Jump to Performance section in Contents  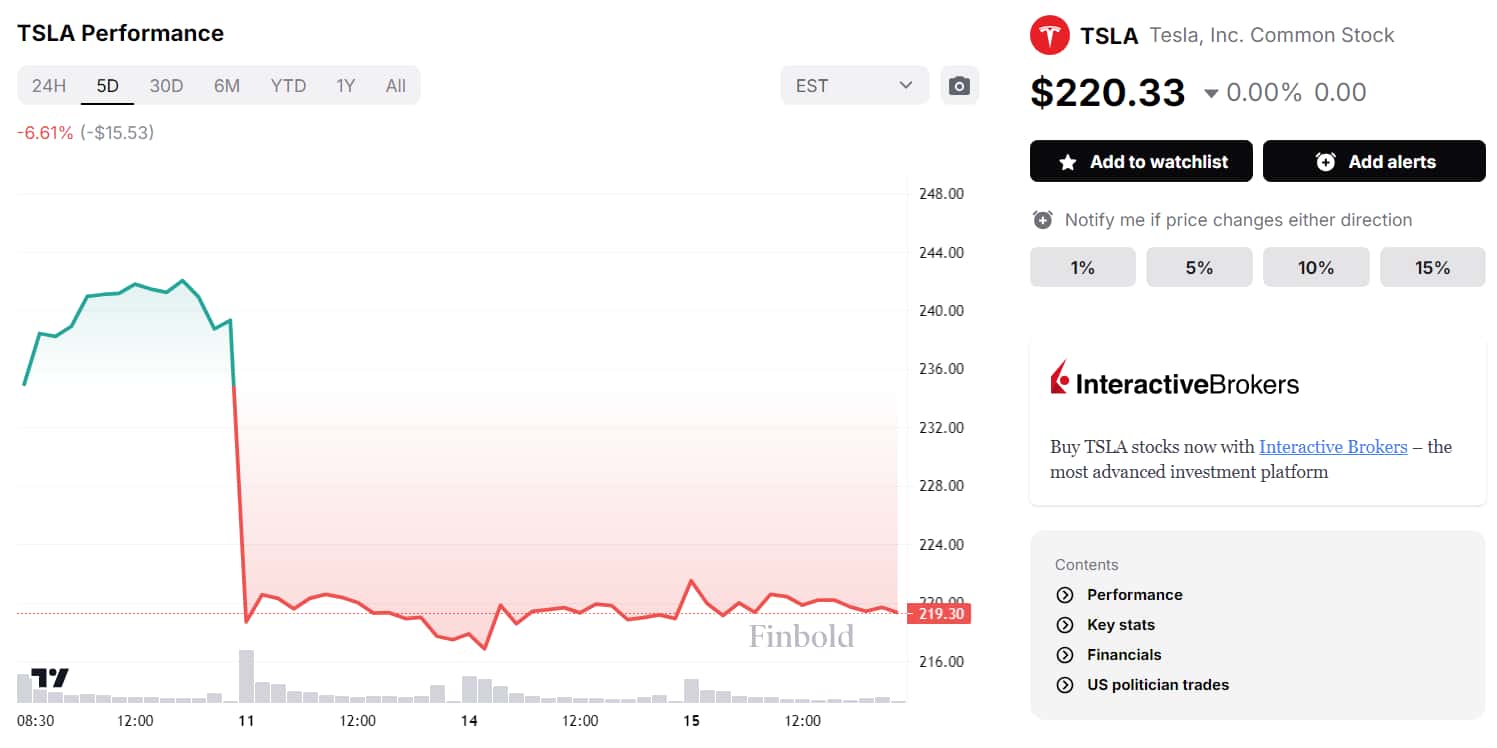point(1134,595)
